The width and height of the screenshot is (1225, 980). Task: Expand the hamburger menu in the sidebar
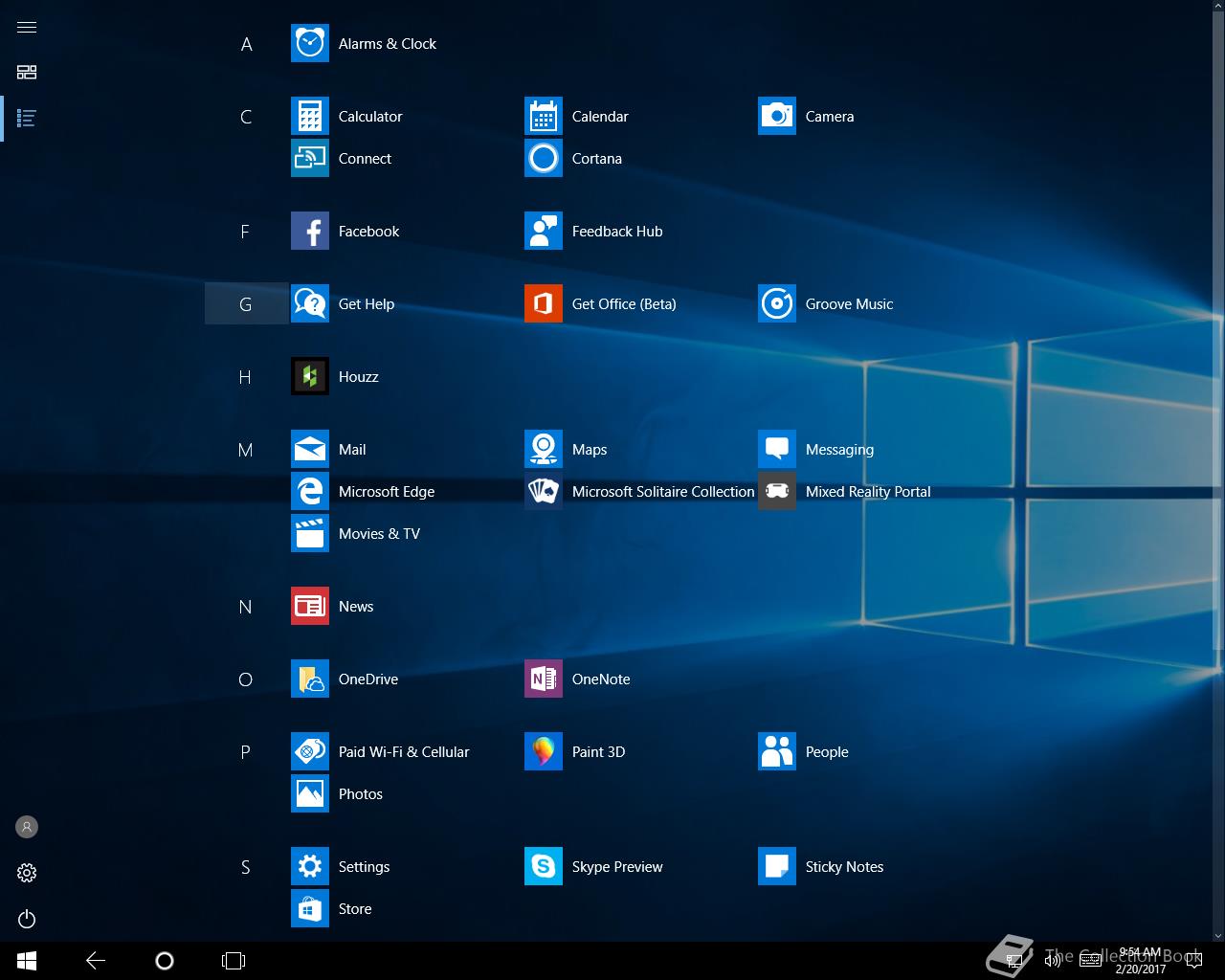(x=27, y=27)
